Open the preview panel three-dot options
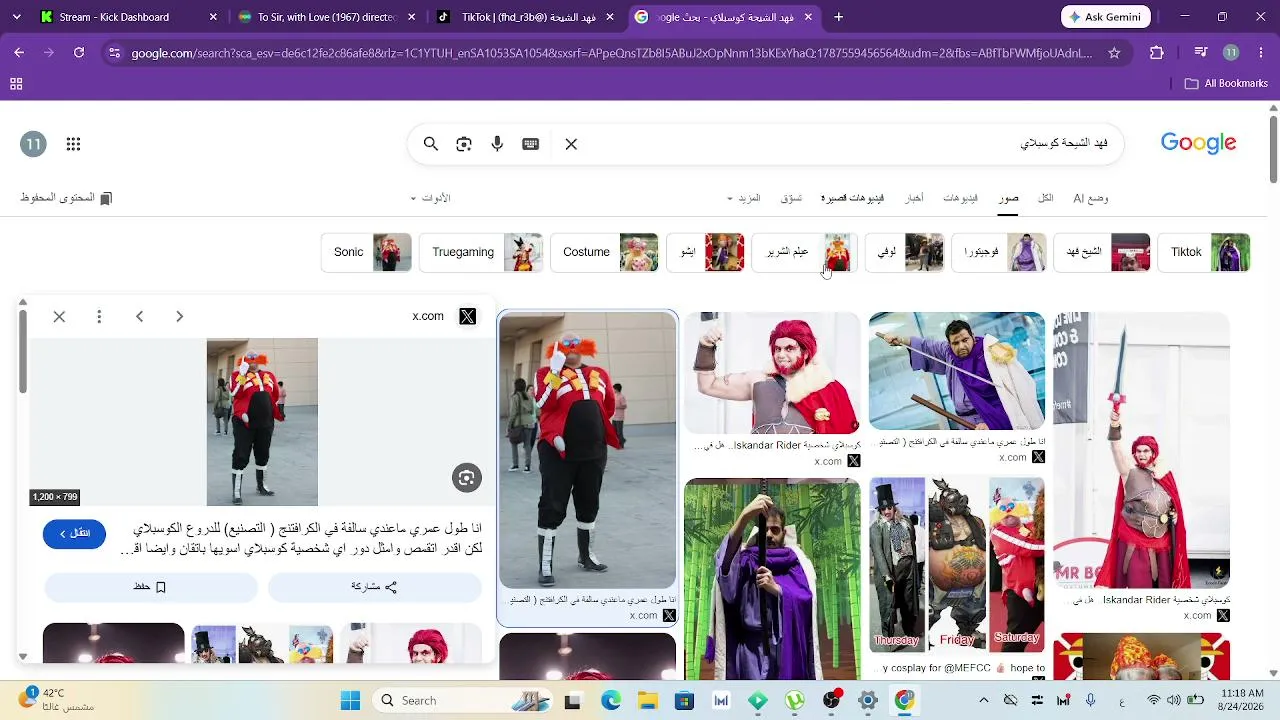 pos(99,316)
